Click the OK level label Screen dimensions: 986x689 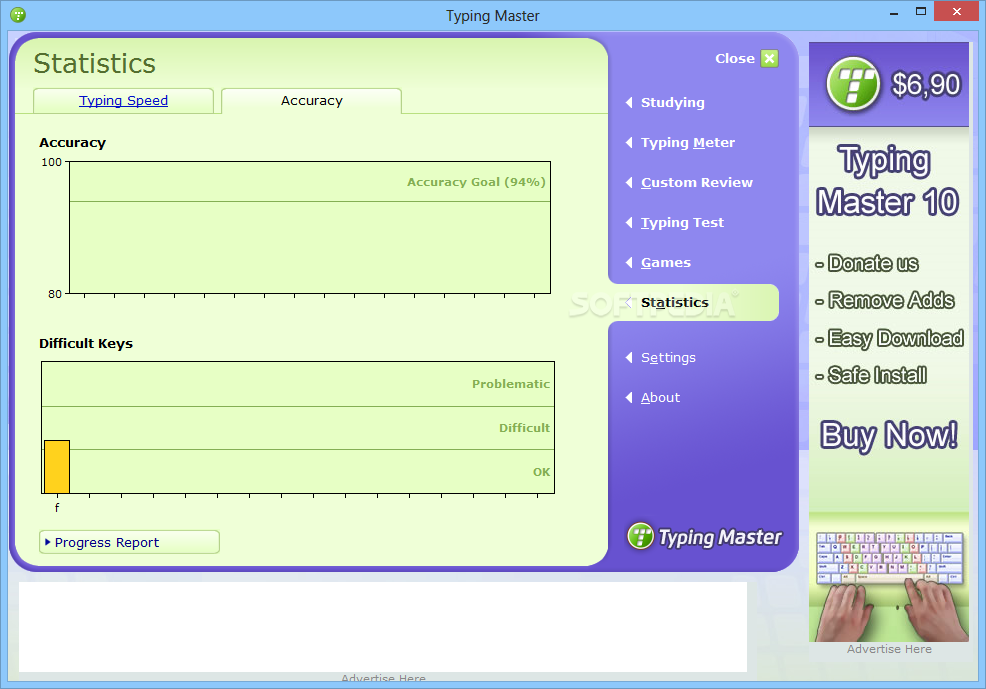[541, 471]
